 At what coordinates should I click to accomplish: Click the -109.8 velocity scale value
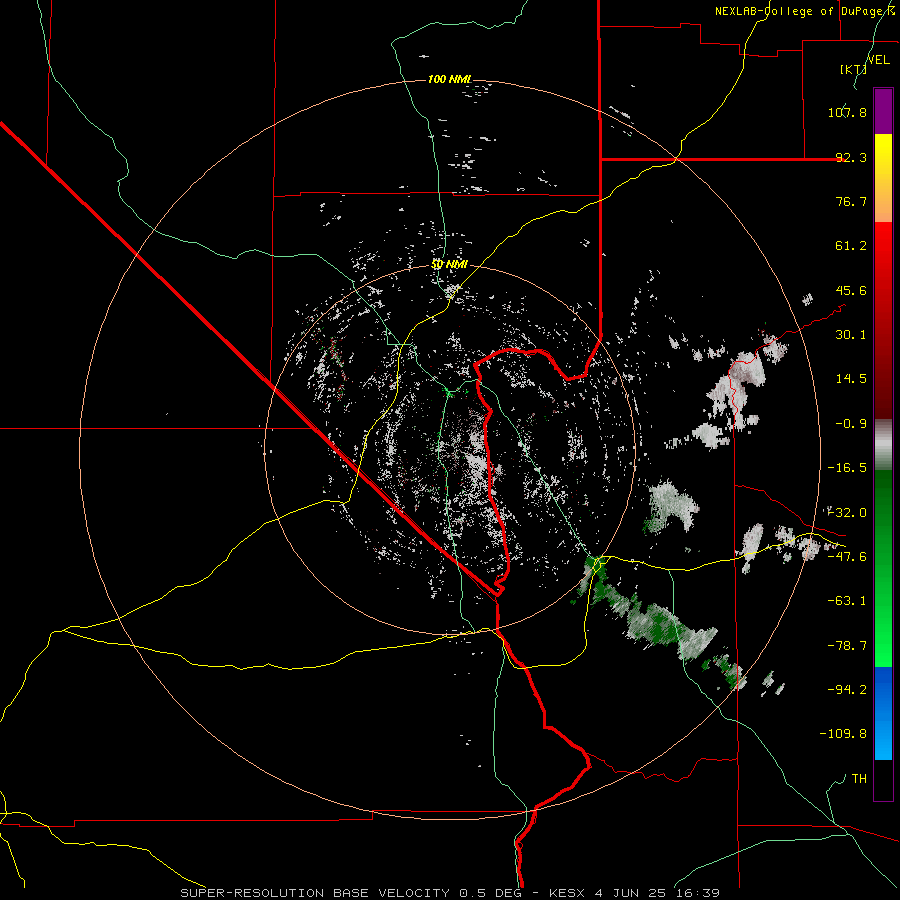(843, 734)
